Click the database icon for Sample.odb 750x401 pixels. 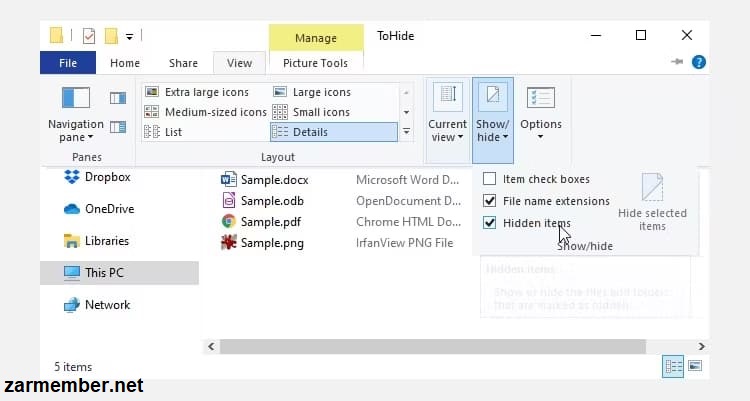tap(229, 200)
